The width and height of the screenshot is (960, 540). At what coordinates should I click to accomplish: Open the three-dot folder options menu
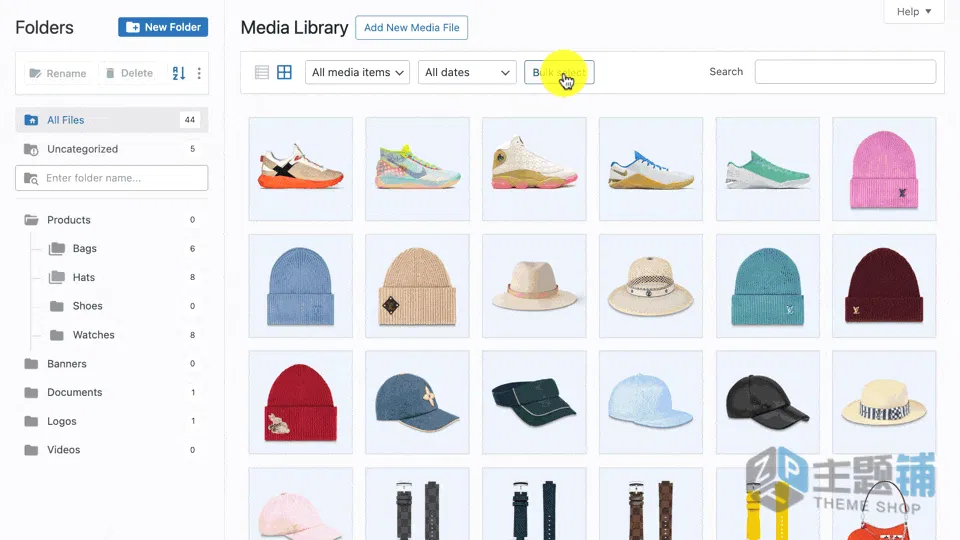coord(199,73)
